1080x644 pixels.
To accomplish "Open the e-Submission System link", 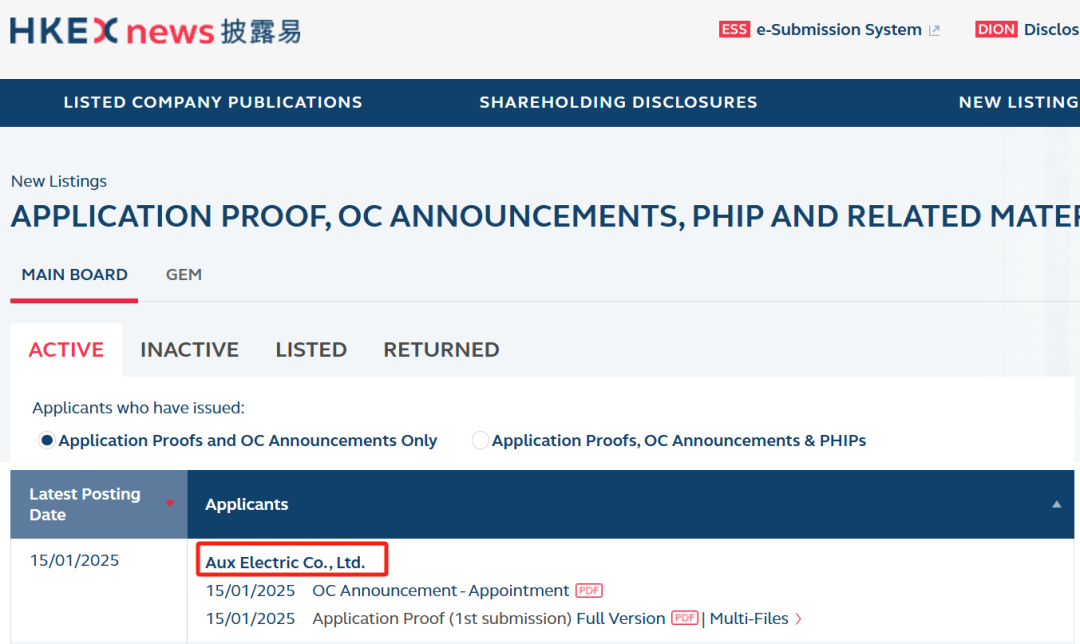I will pos(838,30).
